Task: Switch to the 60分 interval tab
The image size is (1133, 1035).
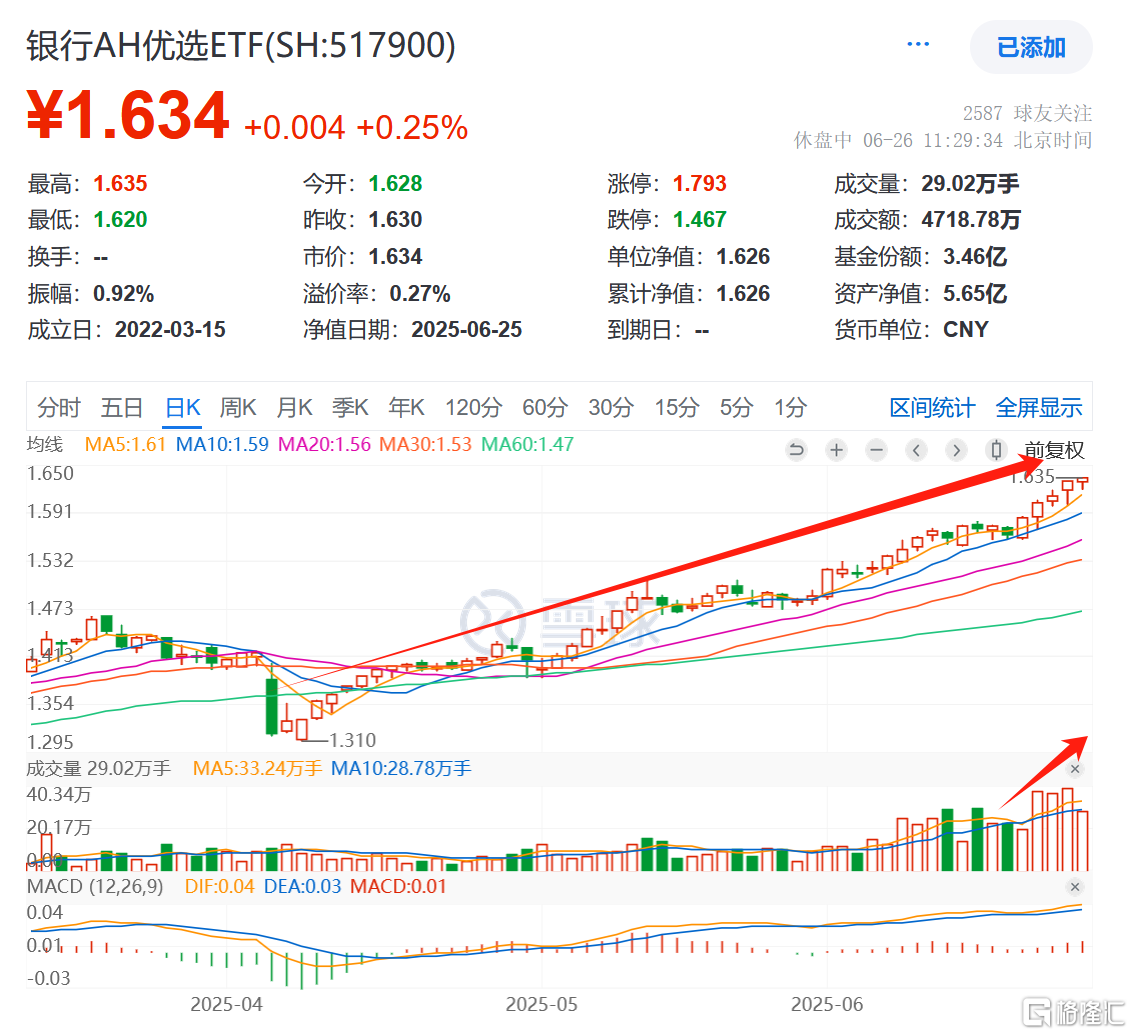Action: [x=545, y=408]
